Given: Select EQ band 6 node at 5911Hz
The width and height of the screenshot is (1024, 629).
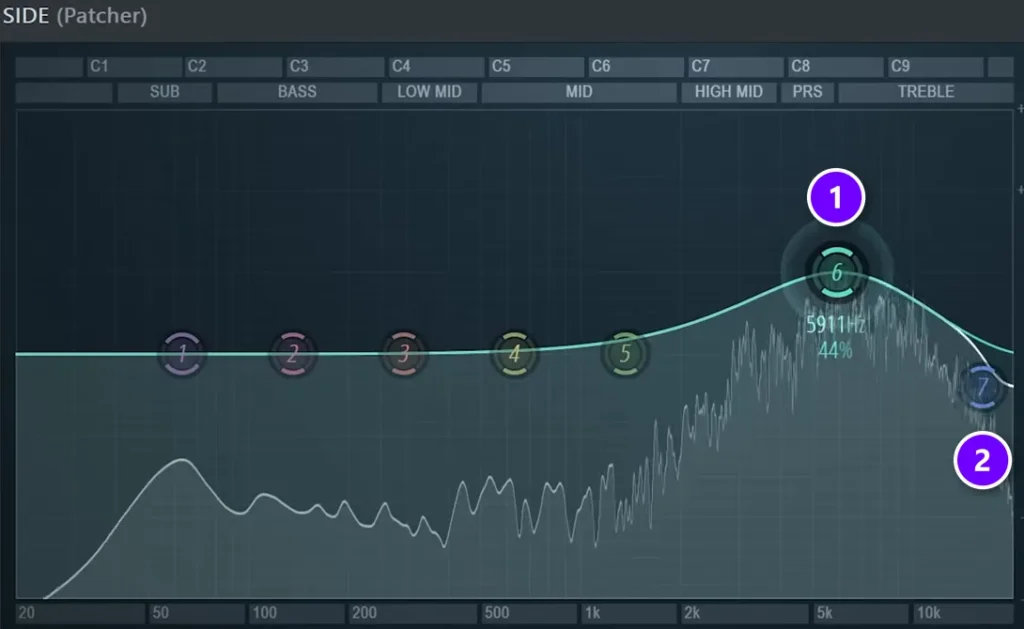Looking at the screenshot, I should point(837,272).
